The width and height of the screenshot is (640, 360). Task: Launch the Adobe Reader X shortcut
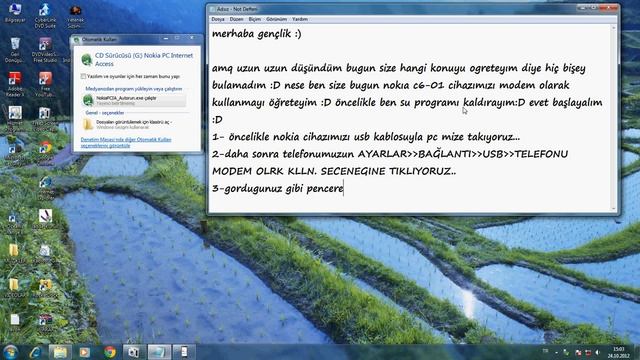[x=15, y=84]
